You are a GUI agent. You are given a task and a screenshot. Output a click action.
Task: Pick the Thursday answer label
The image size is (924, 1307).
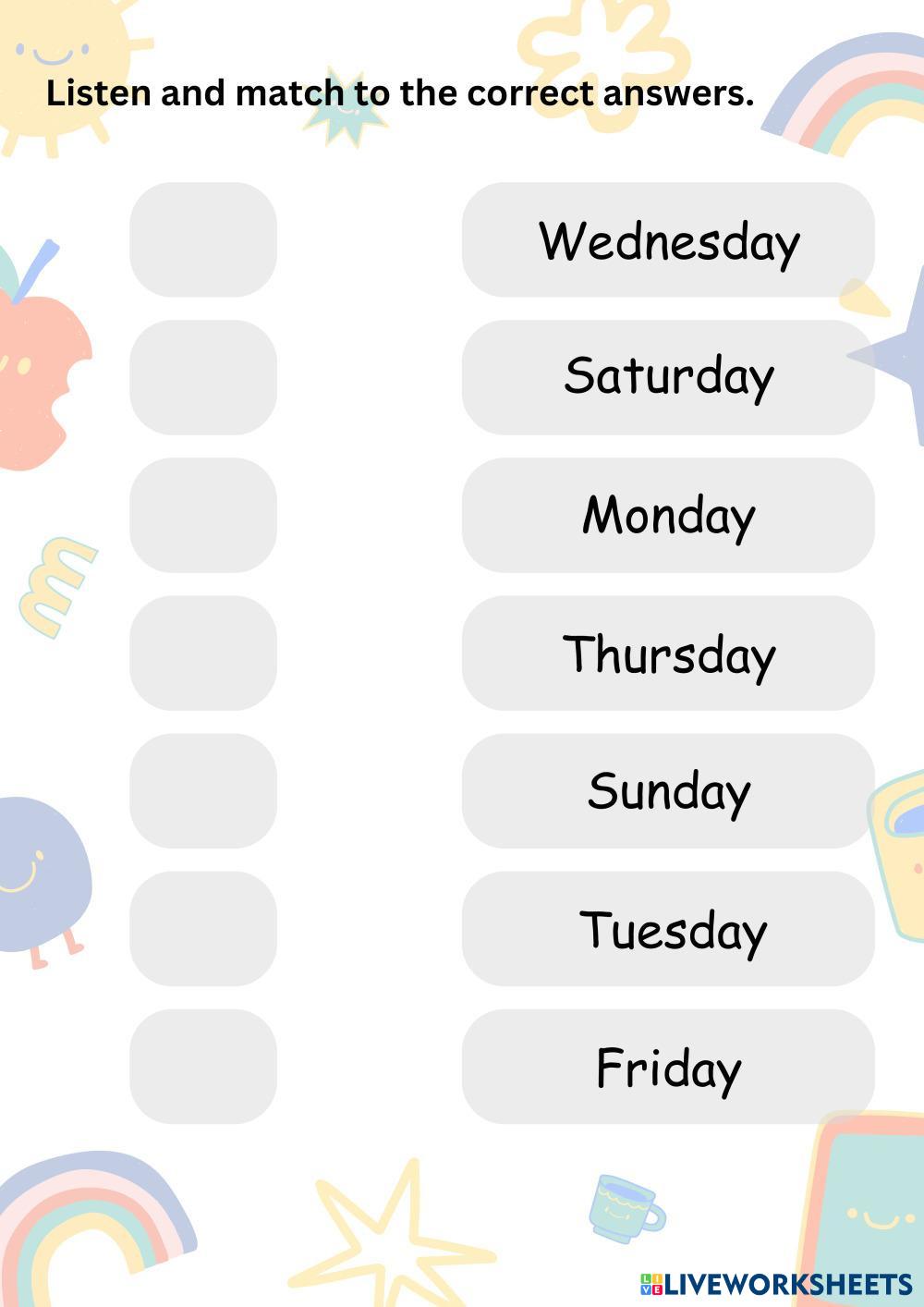tap(668, 653)
